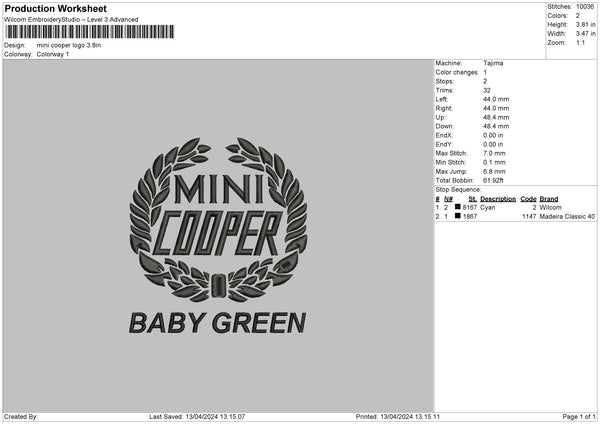Click the Color changes value 1
Image resolution: width=600 pixels, height=424 pixels.
(x=485, y=72)
